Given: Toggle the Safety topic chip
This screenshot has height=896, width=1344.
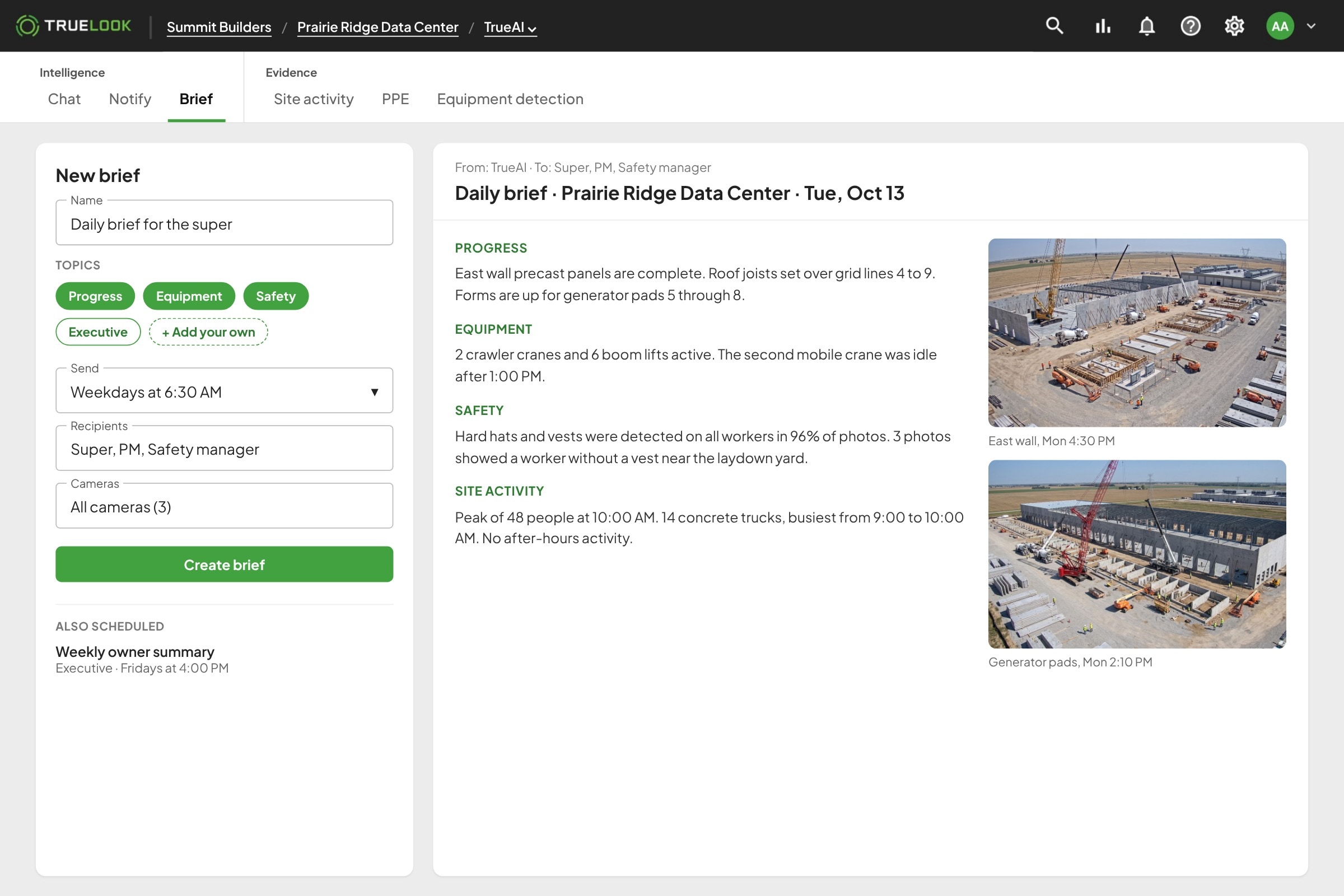Looking at the screenshot, I should click(276, 296).
